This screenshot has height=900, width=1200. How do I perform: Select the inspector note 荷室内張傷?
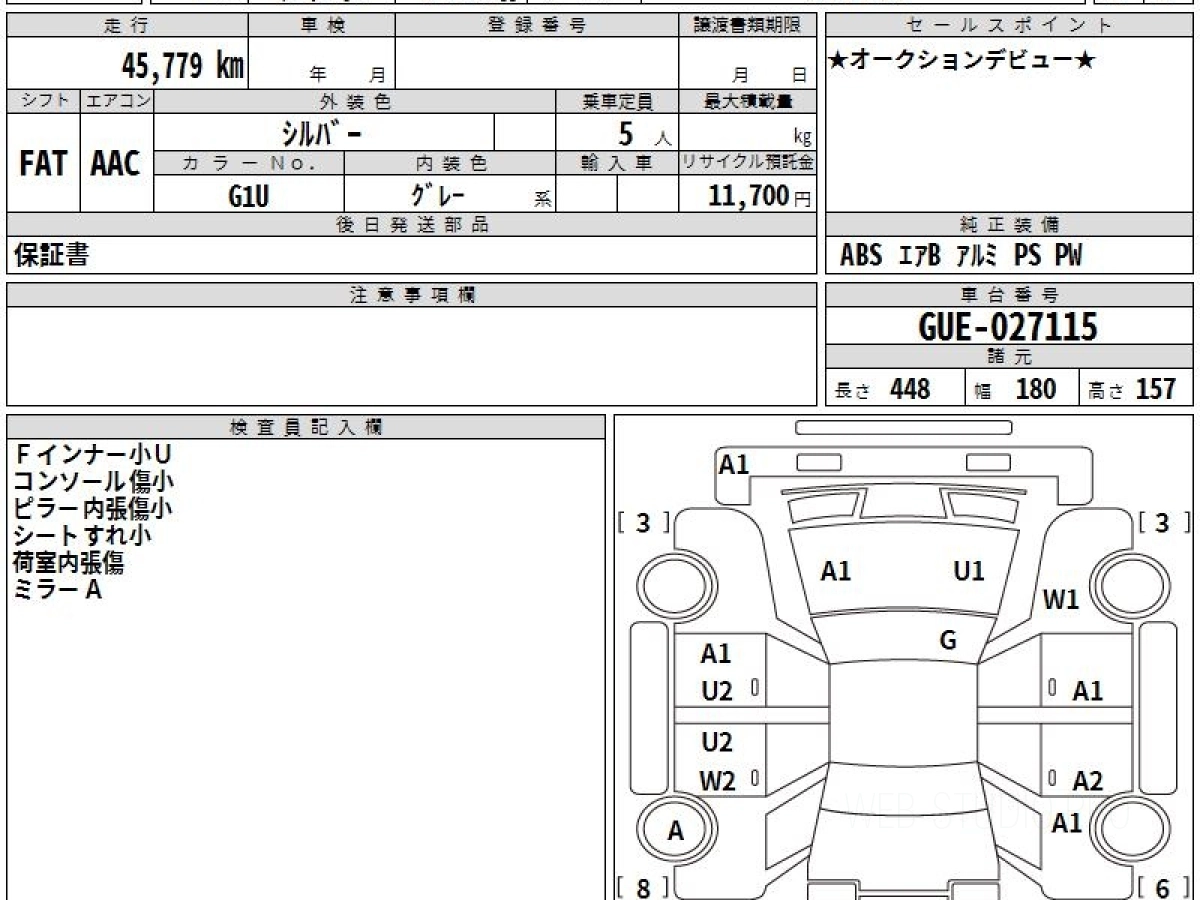69,563
